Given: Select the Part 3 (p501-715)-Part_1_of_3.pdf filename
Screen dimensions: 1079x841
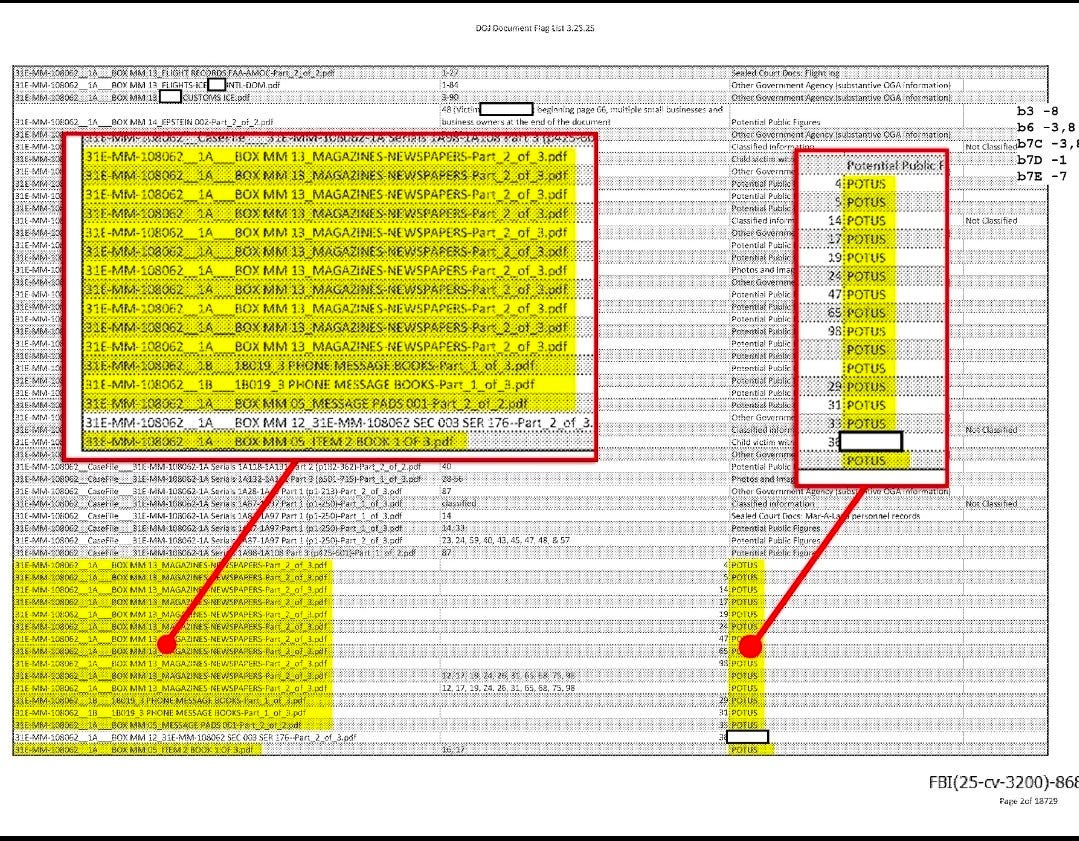Looking at the screenshot, I should (x=217, y=479).
